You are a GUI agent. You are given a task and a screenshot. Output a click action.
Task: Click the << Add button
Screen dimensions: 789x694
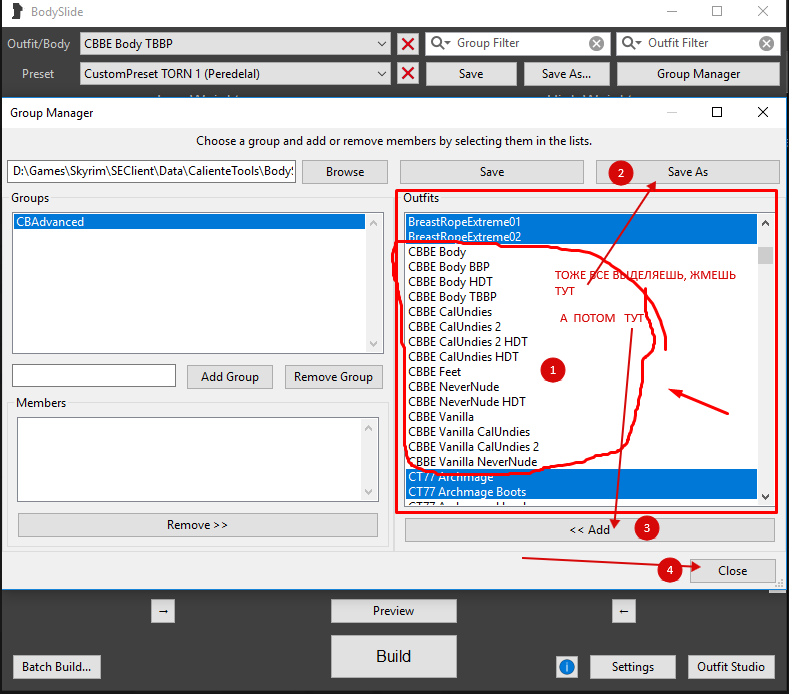tap(589, 530)
